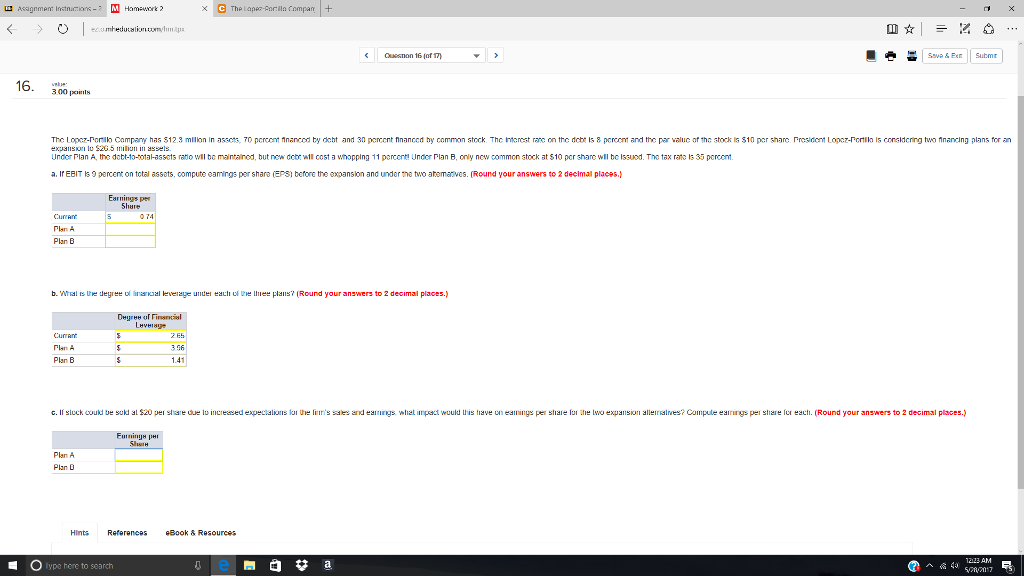1024x576 pixels.
Task: Click the Save & Exit button
Action: click(944, 56)
